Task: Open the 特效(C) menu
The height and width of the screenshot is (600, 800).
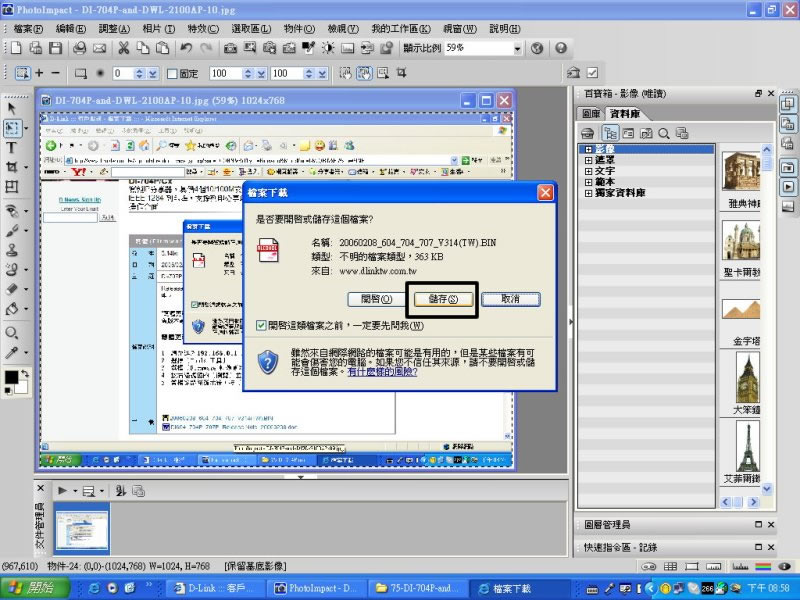Action: click(x=203, y=29)
